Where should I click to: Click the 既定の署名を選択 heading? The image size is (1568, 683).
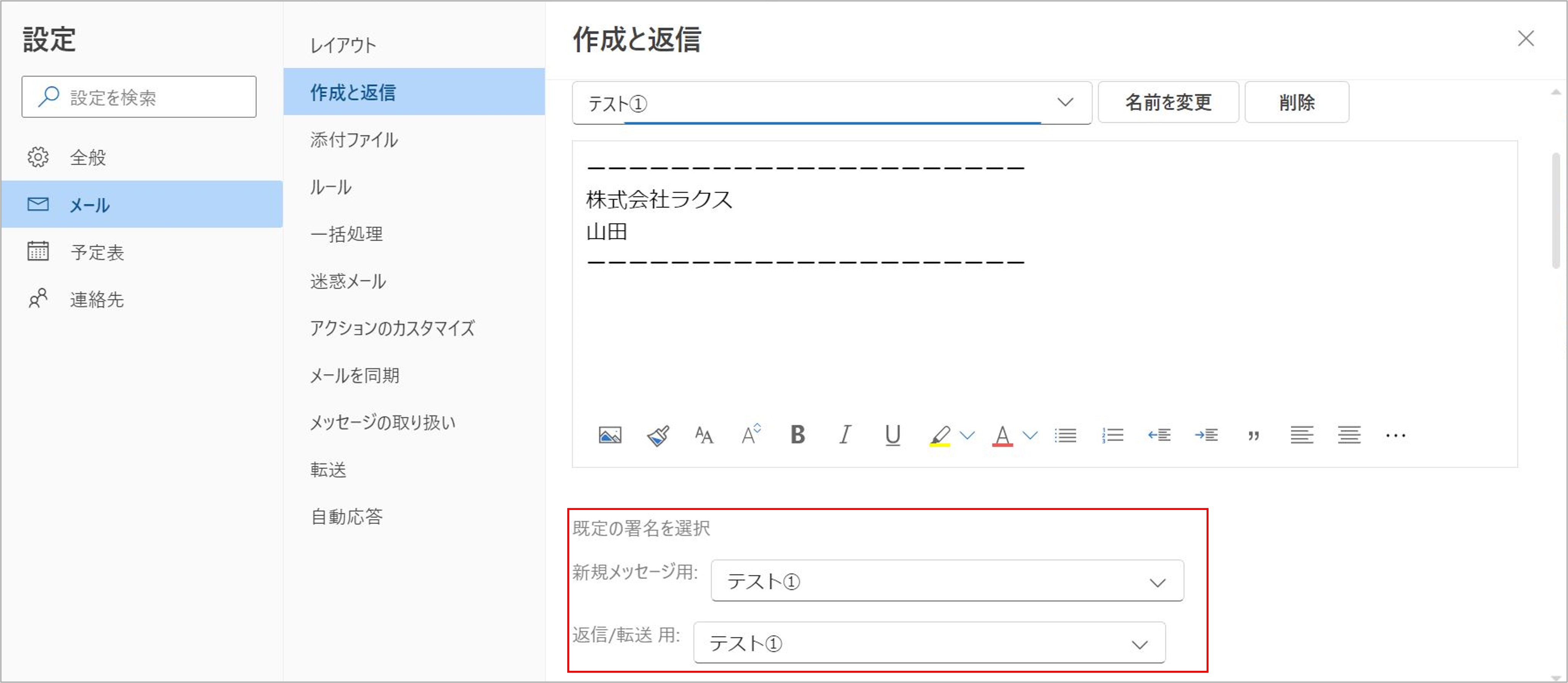(641, 528)
